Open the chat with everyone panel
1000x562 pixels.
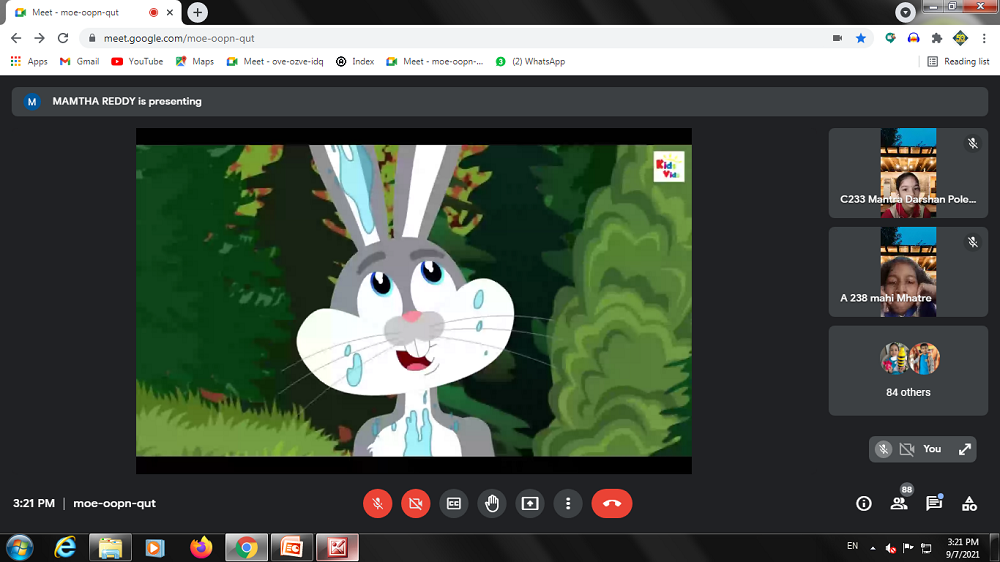click(x=934, y=504)
